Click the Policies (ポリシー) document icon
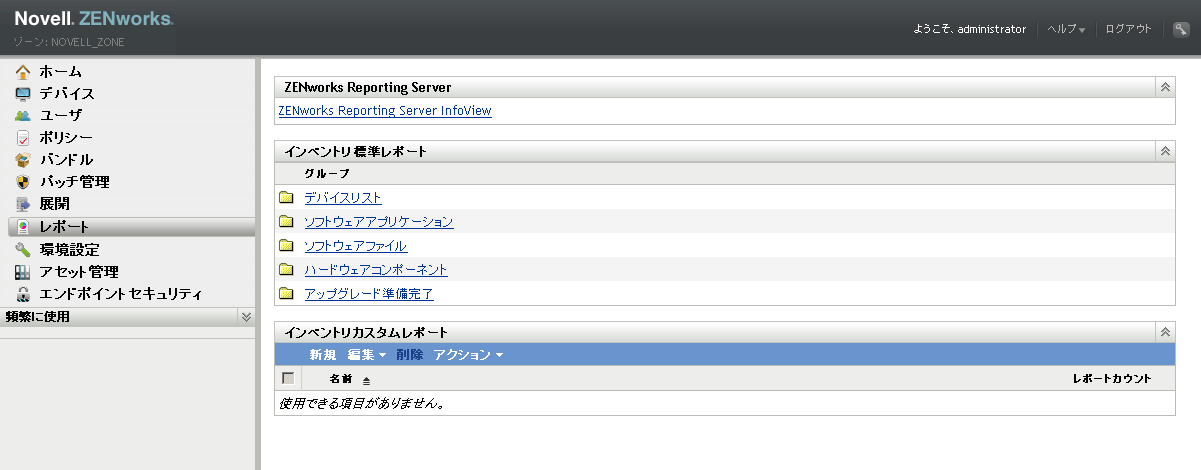 coord(23,138)
